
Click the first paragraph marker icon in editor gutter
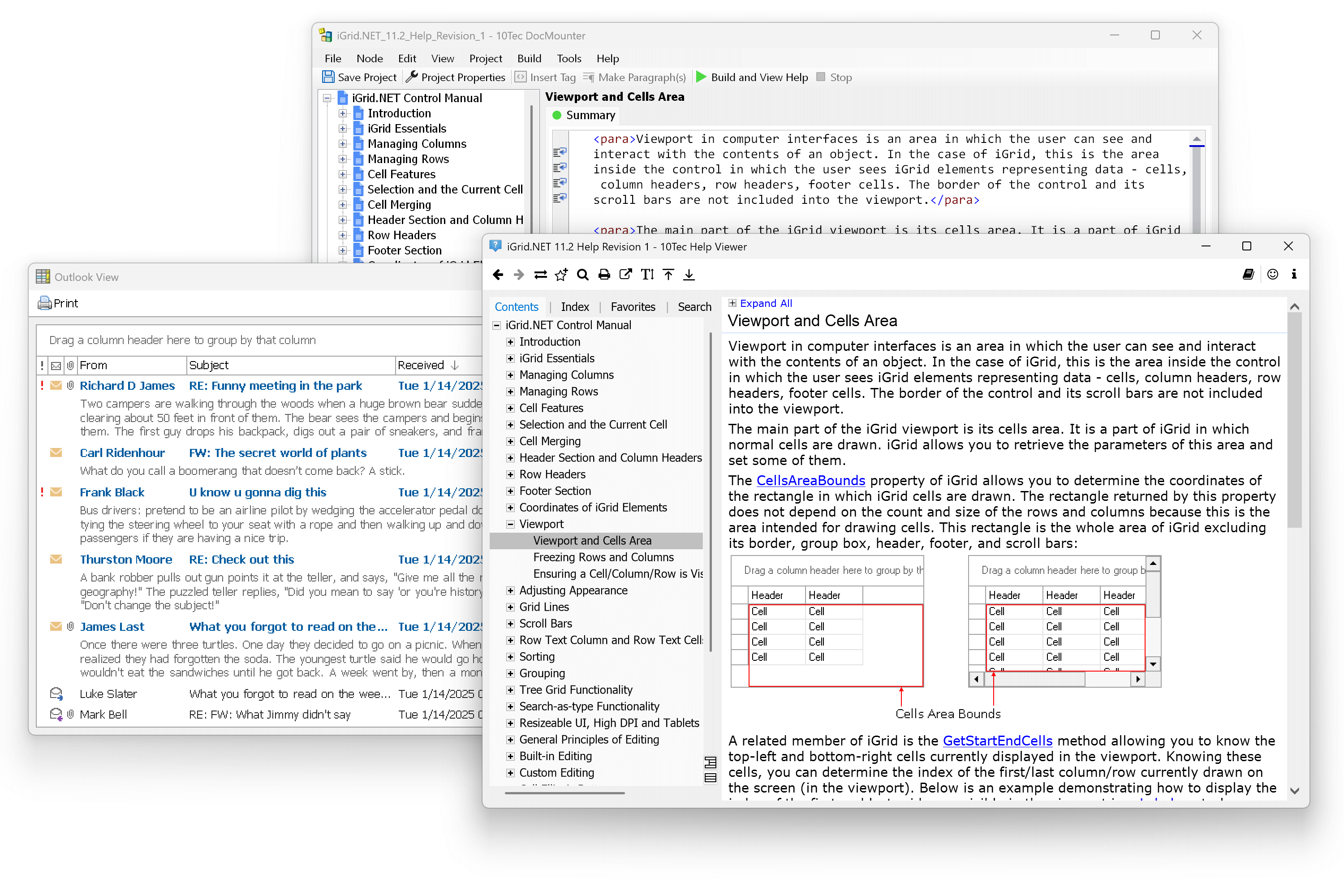(x=560, y=152)
